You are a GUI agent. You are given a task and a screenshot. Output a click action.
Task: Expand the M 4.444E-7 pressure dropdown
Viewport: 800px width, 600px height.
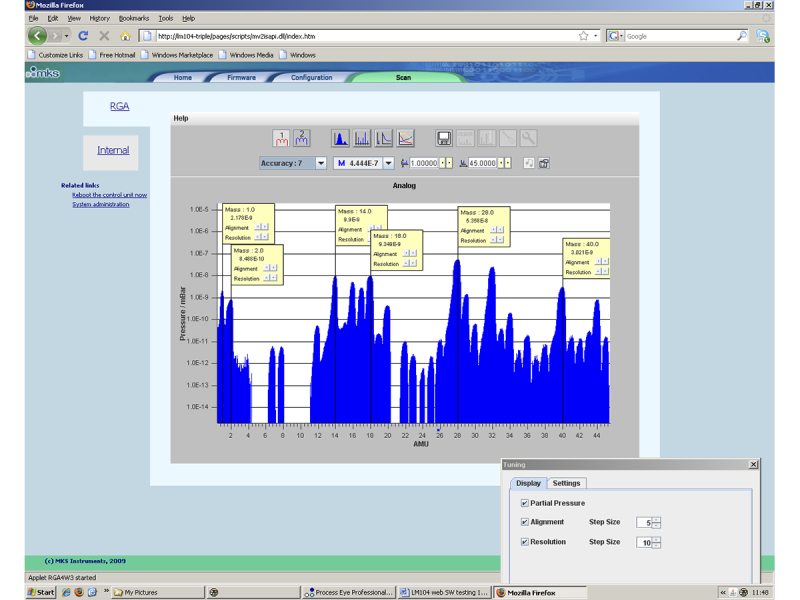pyautogui.click(x=389, y=162)
